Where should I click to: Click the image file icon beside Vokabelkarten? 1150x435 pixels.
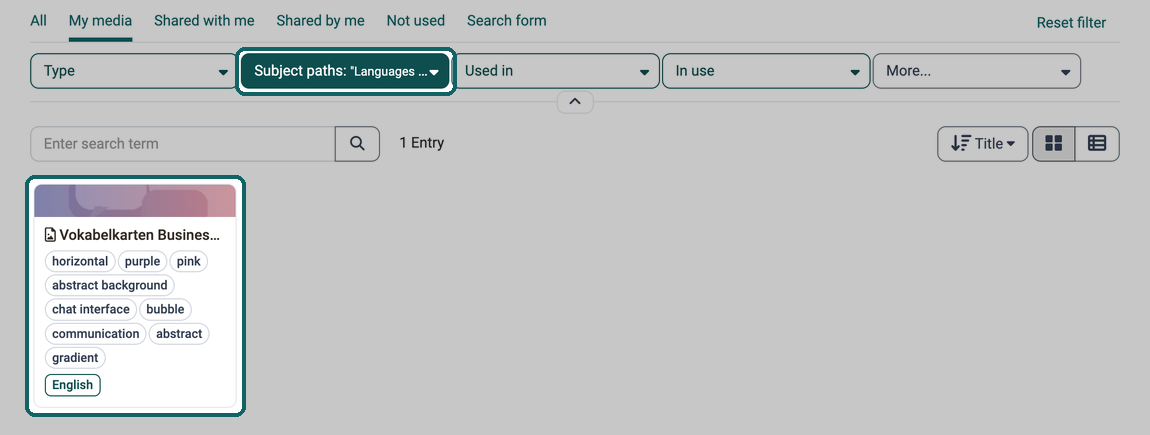coord(50,235)
